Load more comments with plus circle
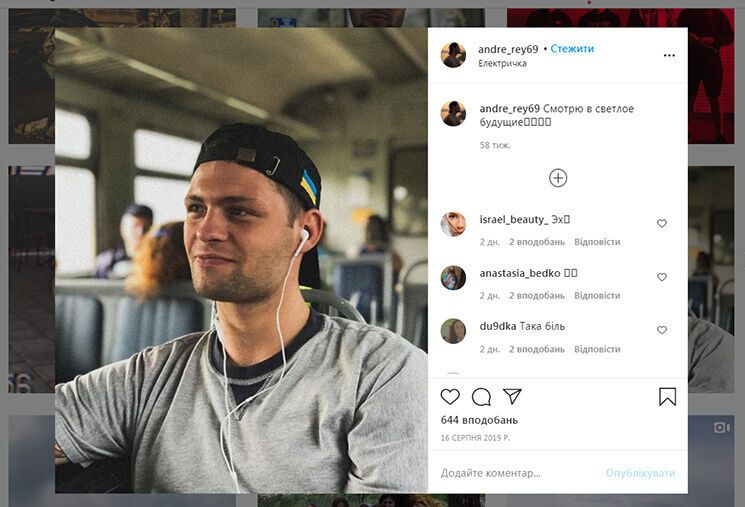Screen dimensions: 745x507 (x=558, y=178)
